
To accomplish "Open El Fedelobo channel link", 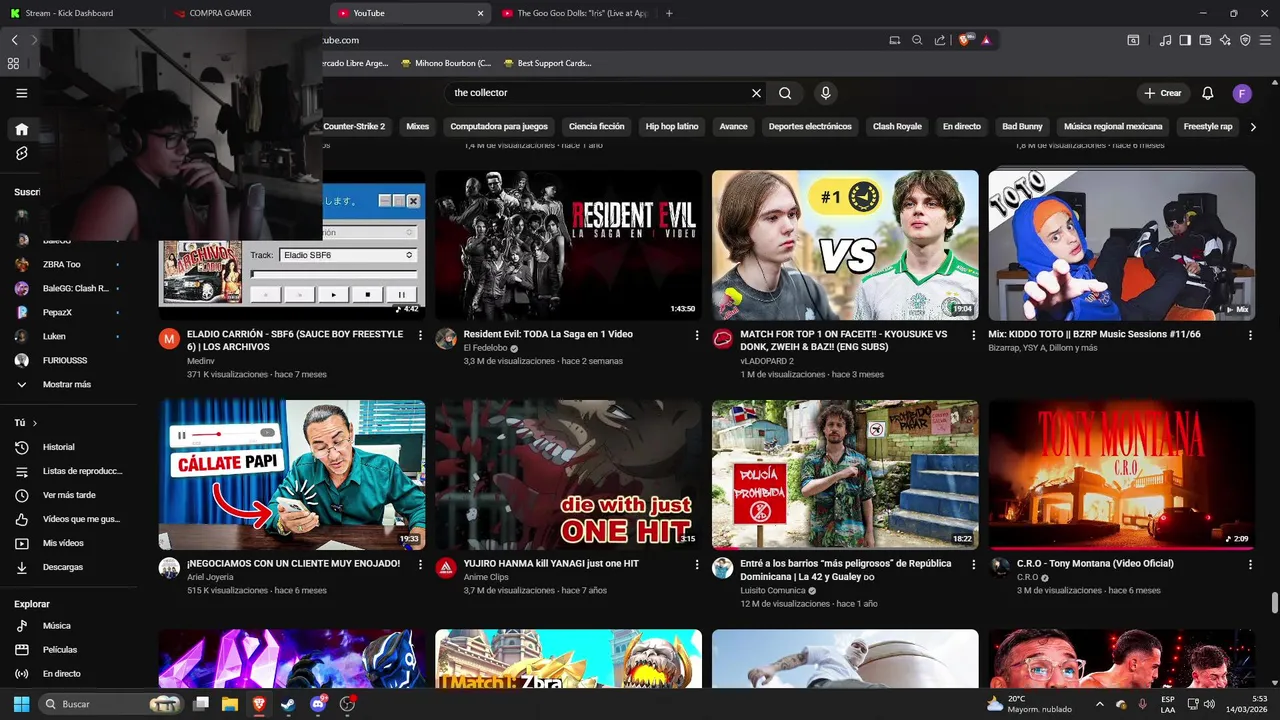I will [486, 349].
